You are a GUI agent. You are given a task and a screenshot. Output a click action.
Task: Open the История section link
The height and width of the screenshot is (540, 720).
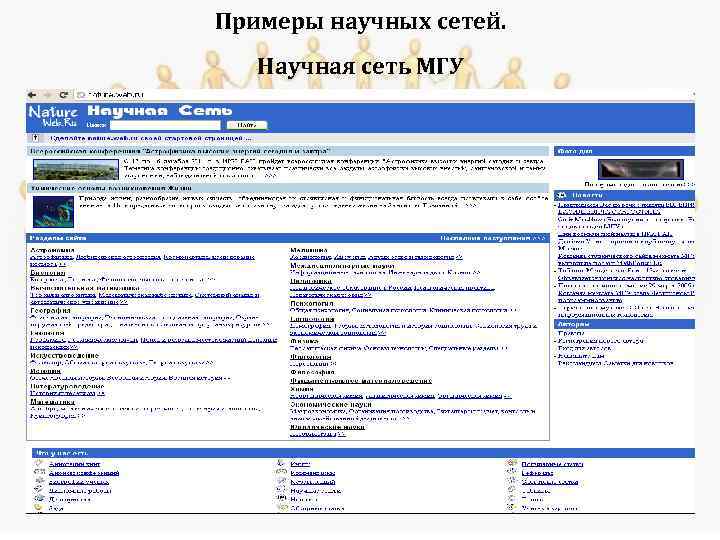[45, 371]
